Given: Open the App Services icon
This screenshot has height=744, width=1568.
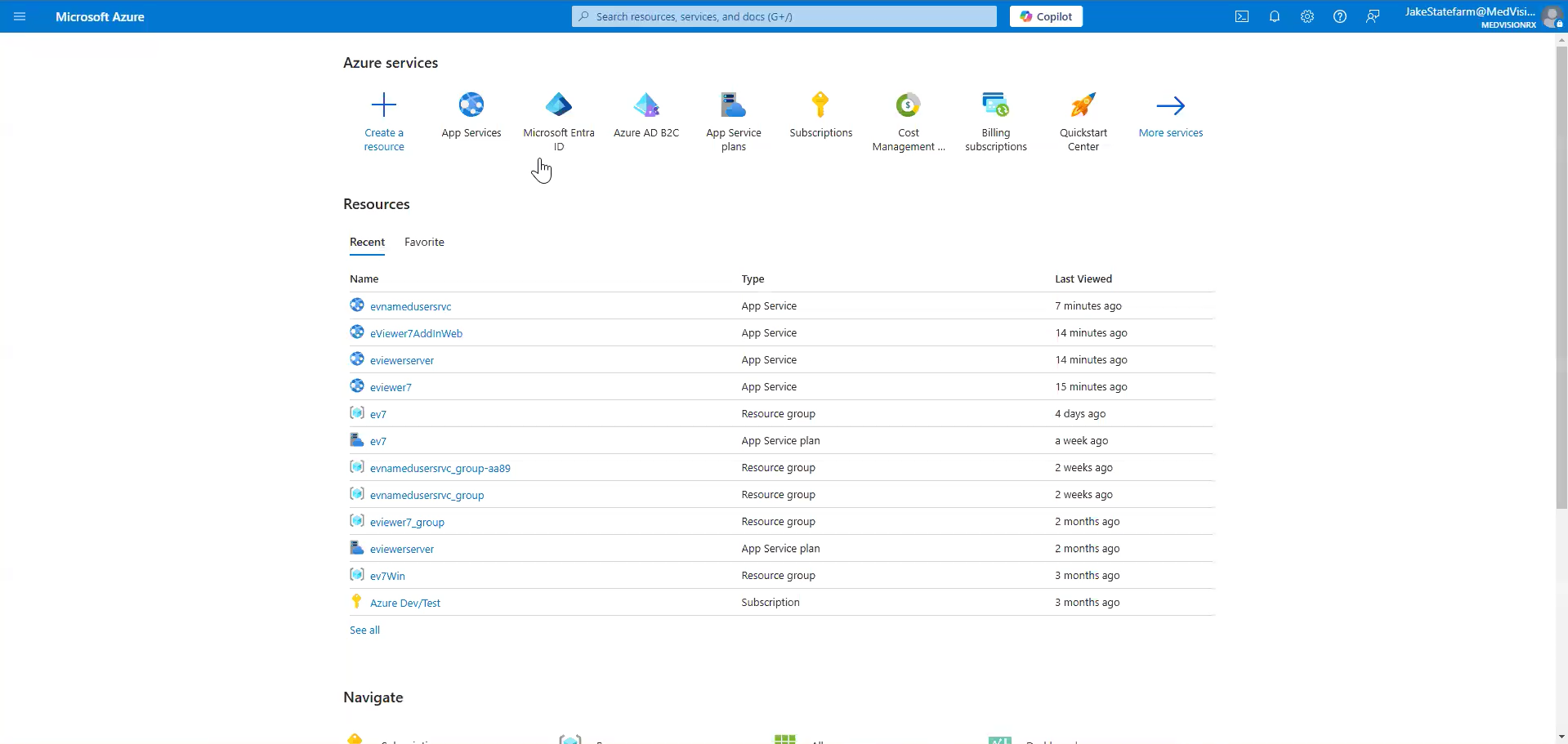Looking at the screenshot, I should click(x=471, y=114).
